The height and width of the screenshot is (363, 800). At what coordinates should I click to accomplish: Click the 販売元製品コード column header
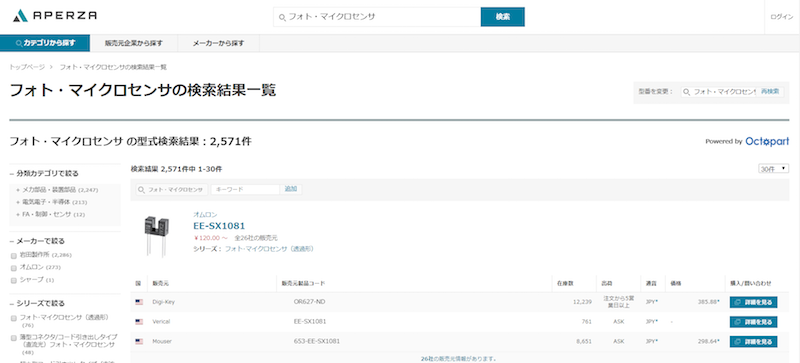(x=303, y=283)
